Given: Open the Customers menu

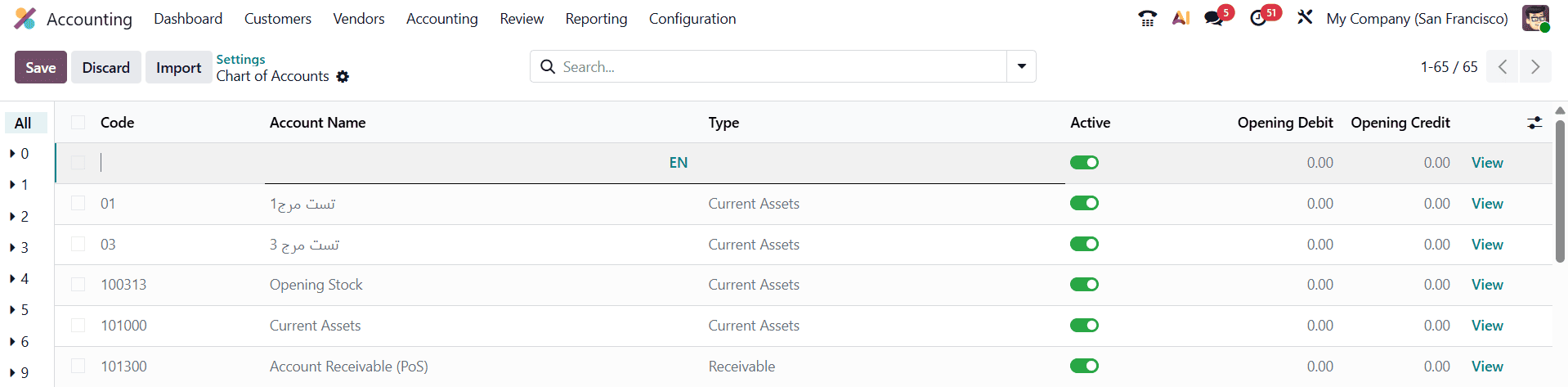Looking at the screenshot, I should coord(278,19).
